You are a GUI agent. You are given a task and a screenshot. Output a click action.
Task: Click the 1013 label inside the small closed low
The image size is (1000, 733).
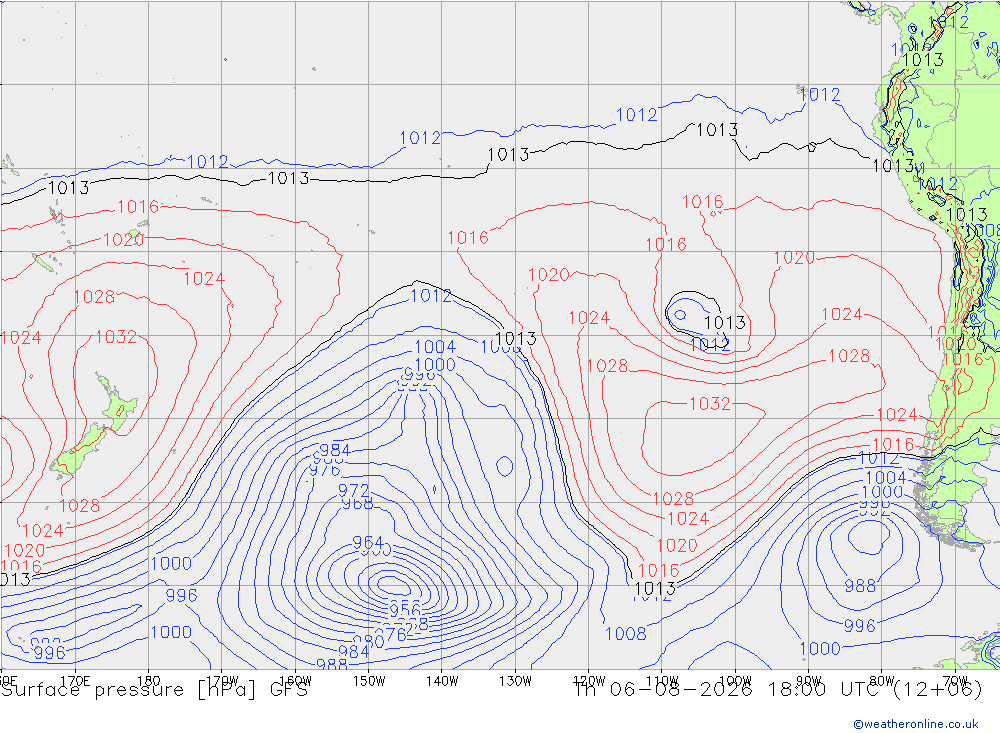coord(724,323)
